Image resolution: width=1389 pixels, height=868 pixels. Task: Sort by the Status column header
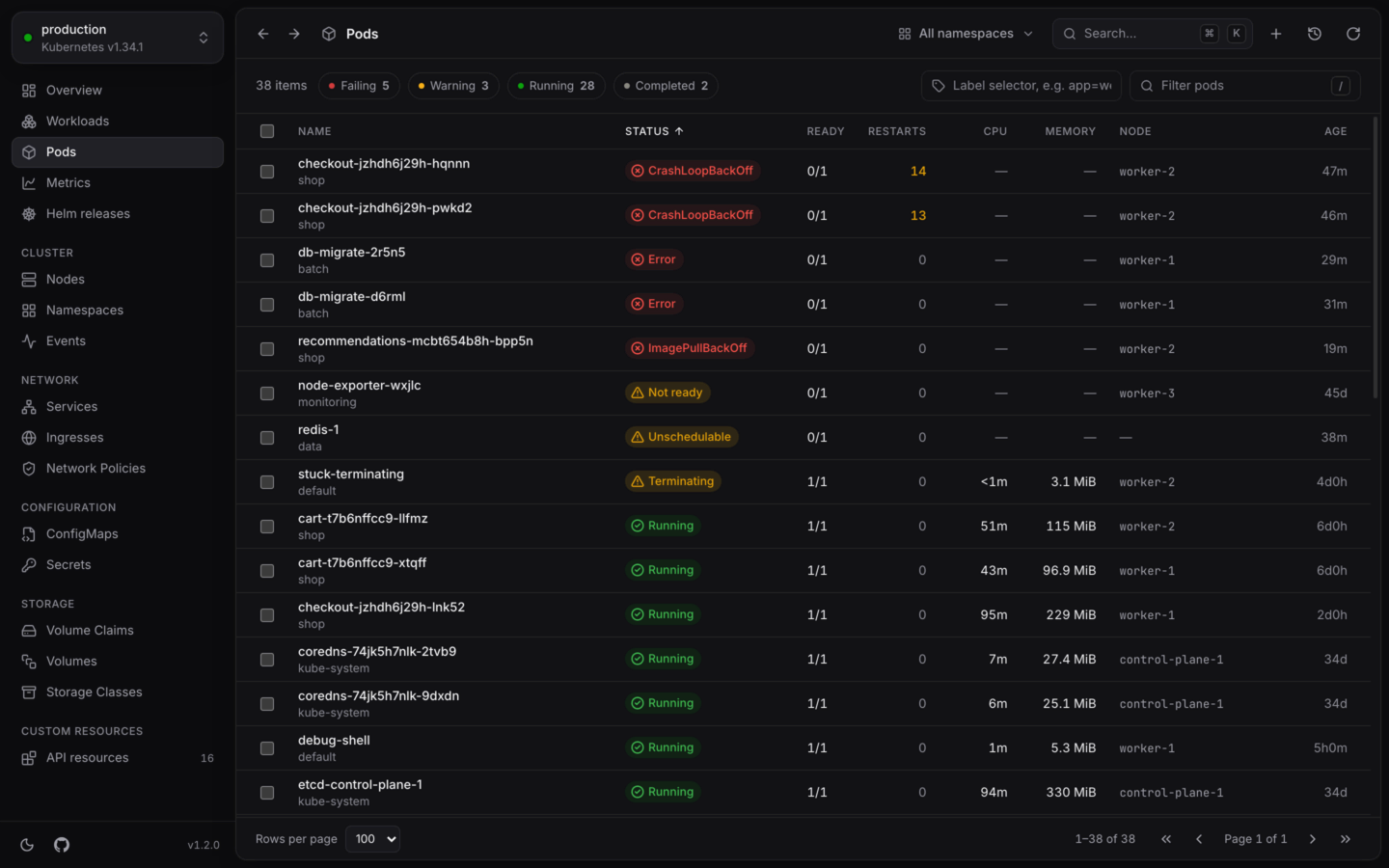654,131
